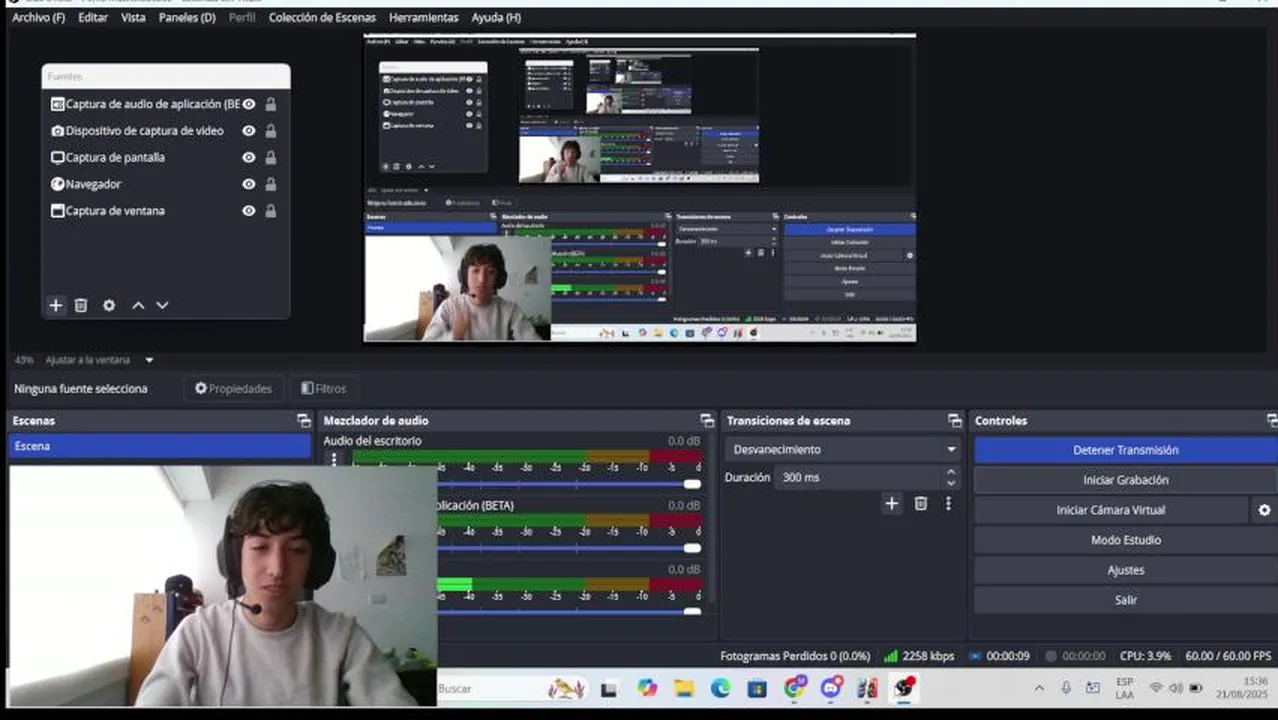
Task: Open Microsoft Edge from the taskbar
Action: (x=721, y=688)
